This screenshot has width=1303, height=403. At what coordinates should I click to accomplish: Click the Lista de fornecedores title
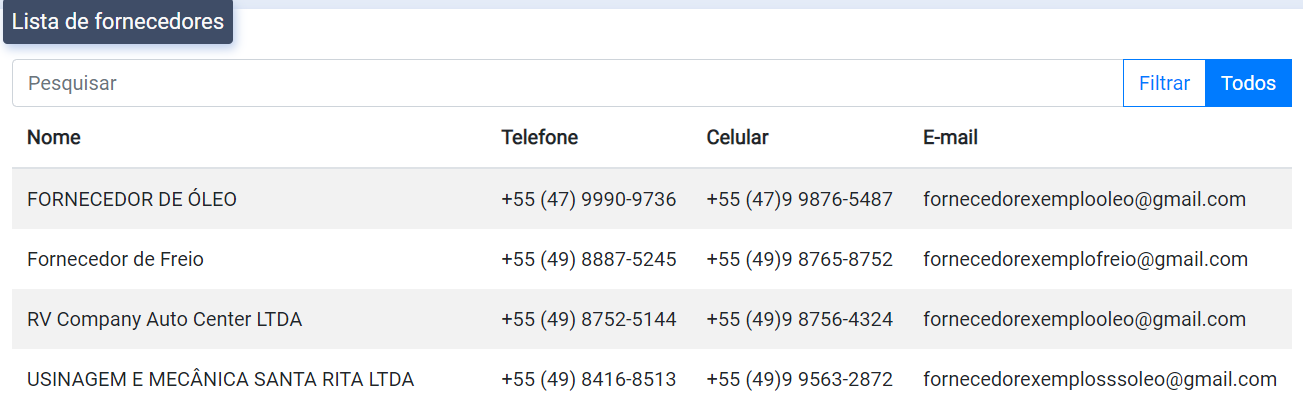pos(118,22)
